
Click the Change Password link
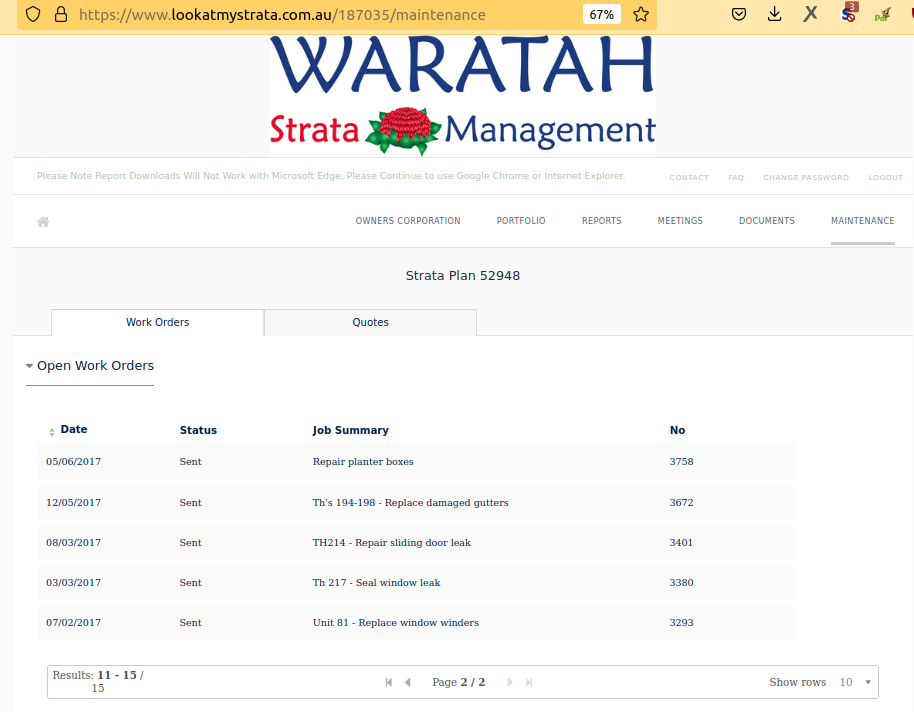click(x=806, y=177)
